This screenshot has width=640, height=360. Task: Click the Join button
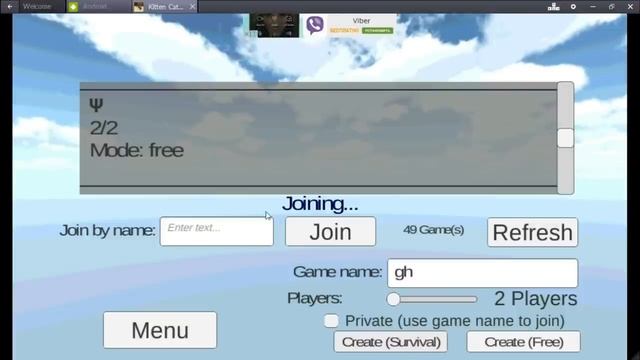(330, 231)
